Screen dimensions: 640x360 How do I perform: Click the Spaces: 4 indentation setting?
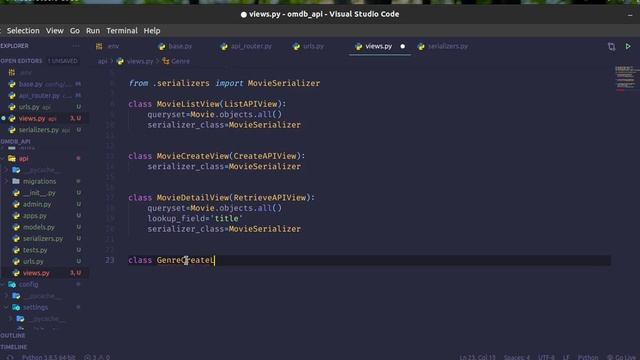516,357
